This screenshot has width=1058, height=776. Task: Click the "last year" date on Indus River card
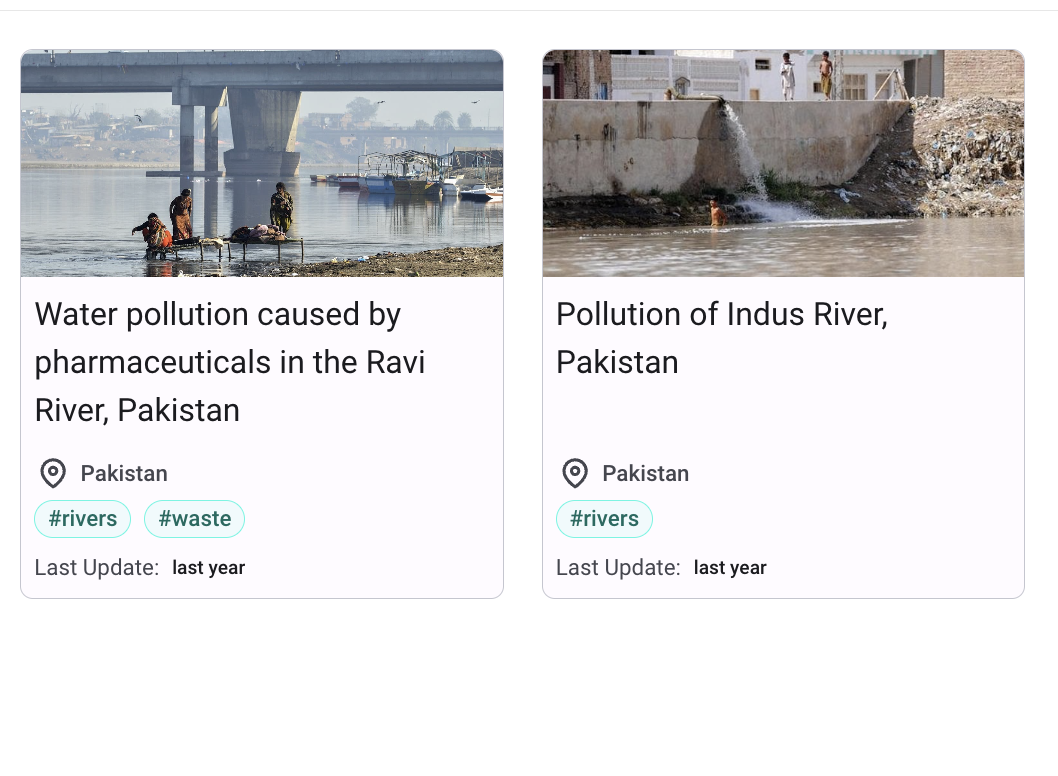(x=730, y=568)
